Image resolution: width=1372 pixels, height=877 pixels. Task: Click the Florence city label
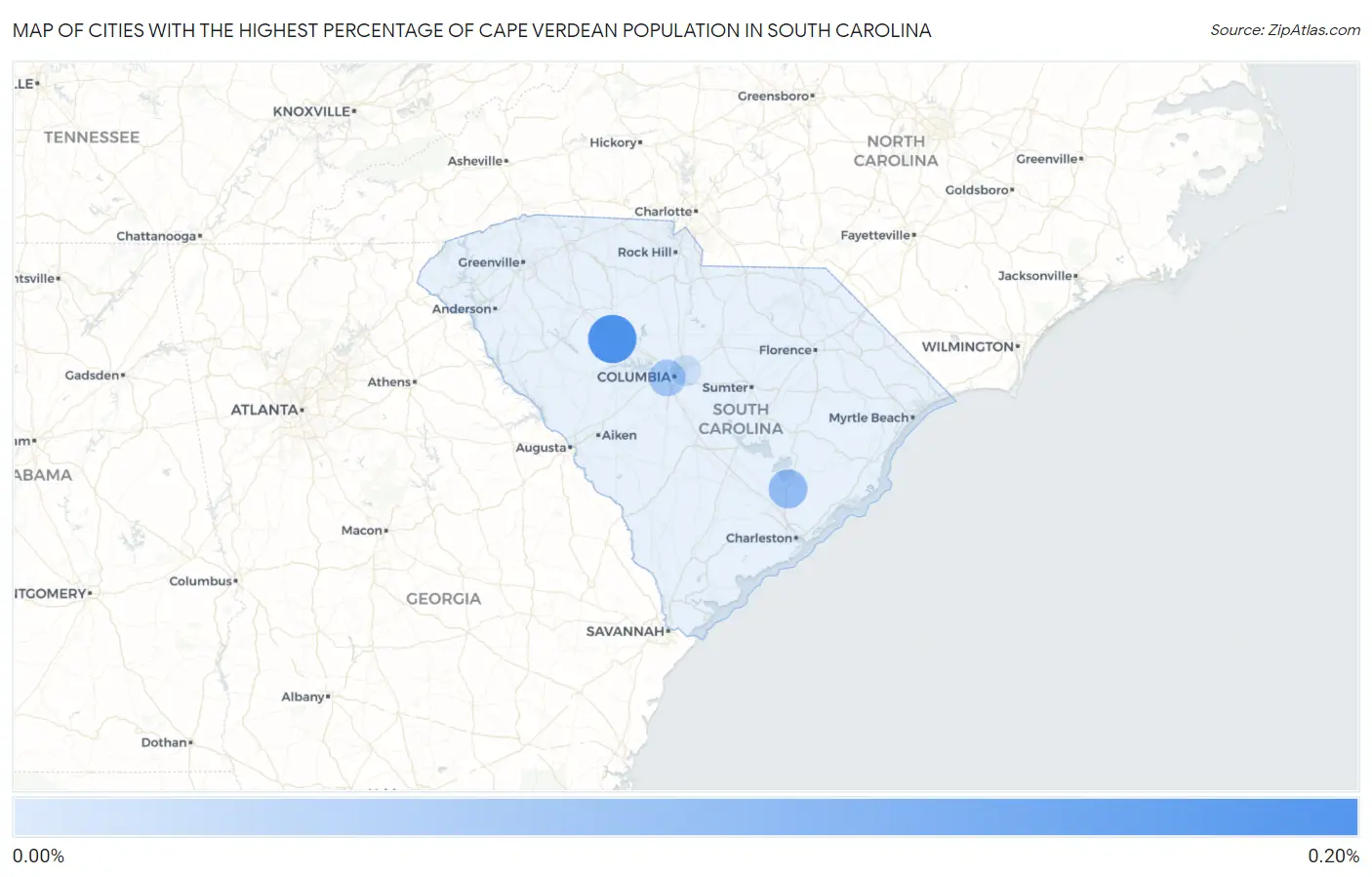tap(786, 350)
